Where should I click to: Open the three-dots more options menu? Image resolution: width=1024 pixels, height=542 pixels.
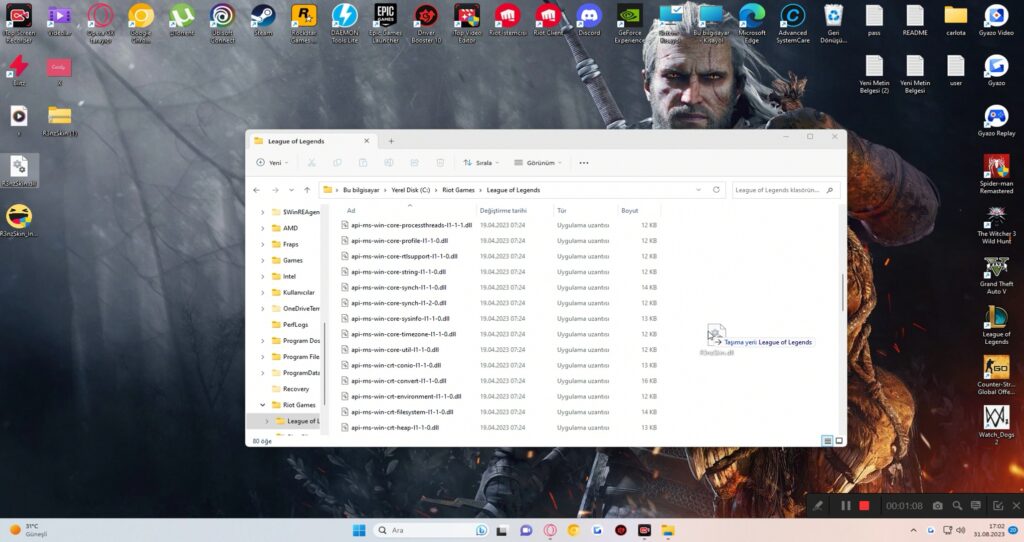584,163
